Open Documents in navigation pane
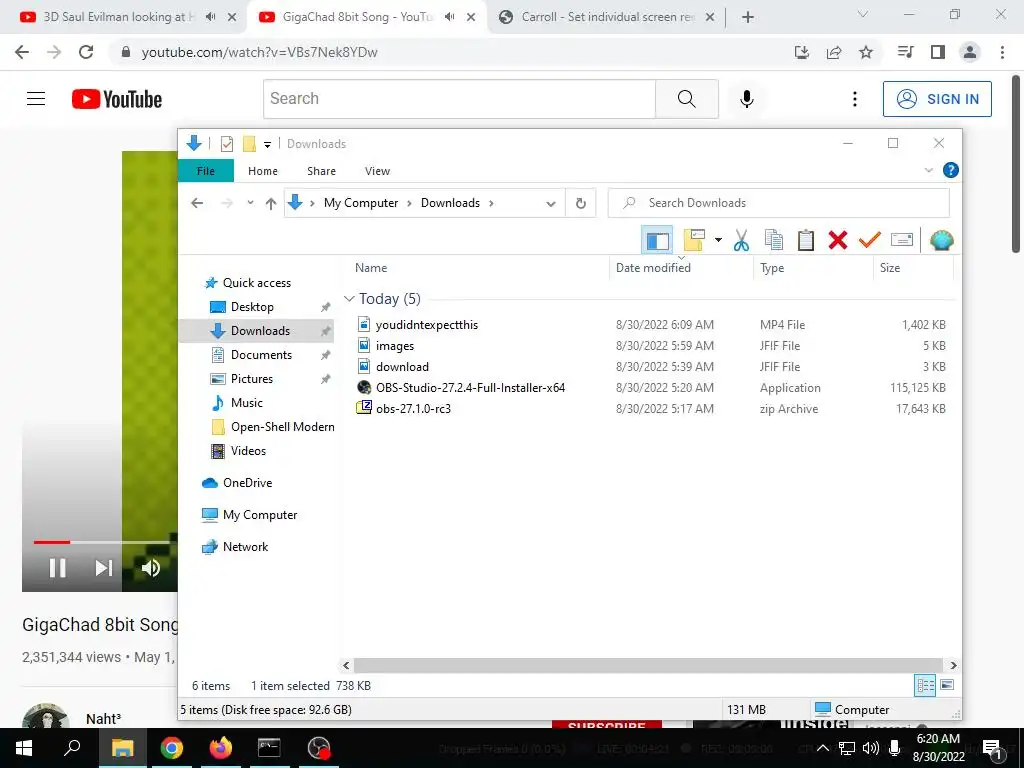Image resolution: width=1024 pixels, height=768 pixels. pyautogui.click(x=261, y=355)
